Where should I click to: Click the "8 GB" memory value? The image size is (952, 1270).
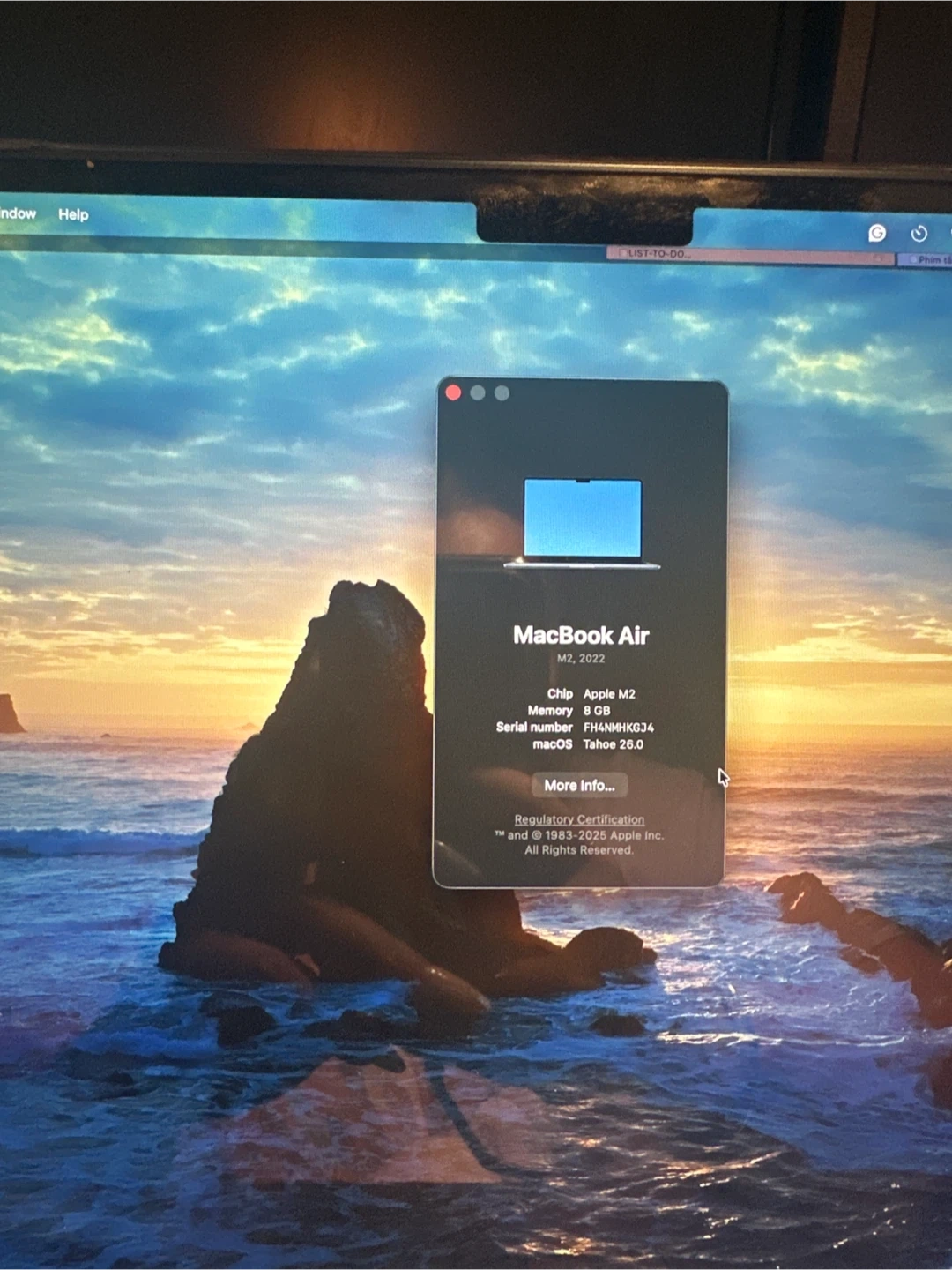click(597, 711)
